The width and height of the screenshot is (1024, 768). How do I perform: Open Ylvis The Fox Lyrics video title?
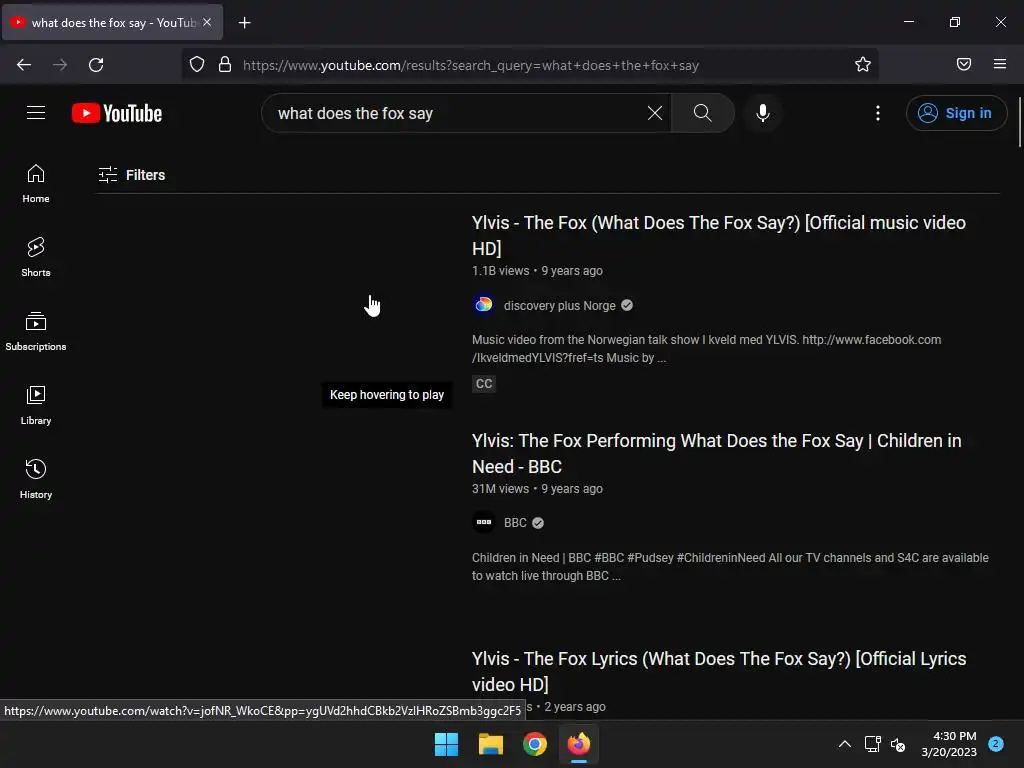click(718, 671)
